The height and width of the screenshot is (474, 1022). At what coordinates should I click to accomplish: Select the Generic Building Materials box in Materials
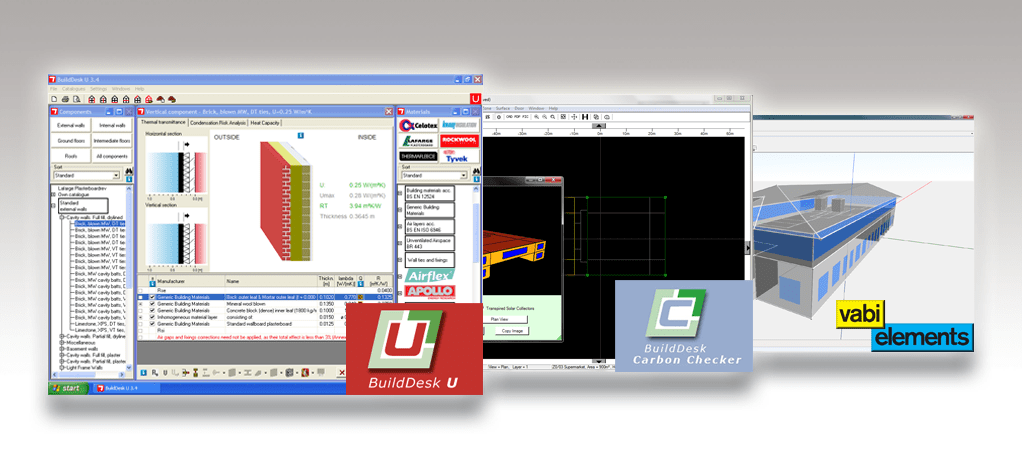430,210
